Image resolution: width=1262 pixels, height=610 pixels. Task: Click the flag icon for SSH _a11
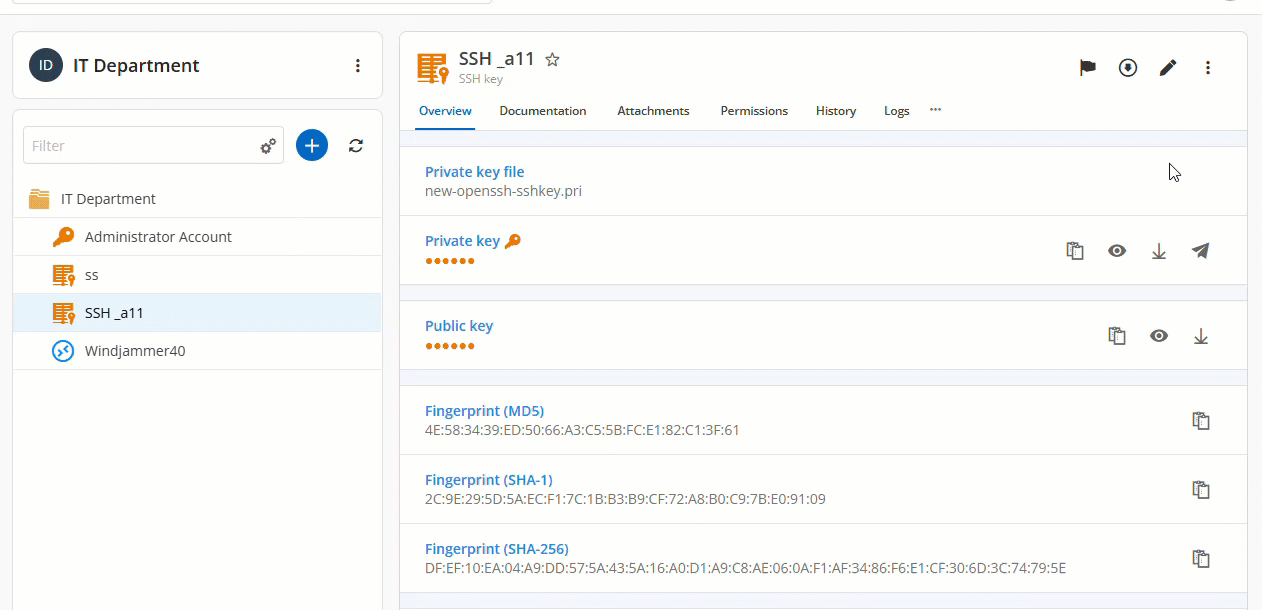(x=1087, y=68)
